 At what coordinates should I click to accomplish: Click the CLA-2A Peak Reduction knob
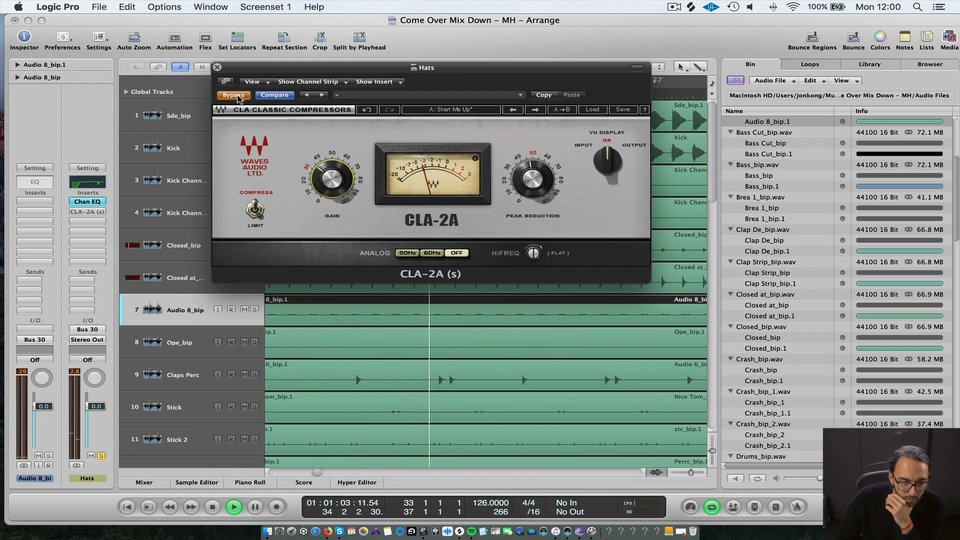[531, 179]
